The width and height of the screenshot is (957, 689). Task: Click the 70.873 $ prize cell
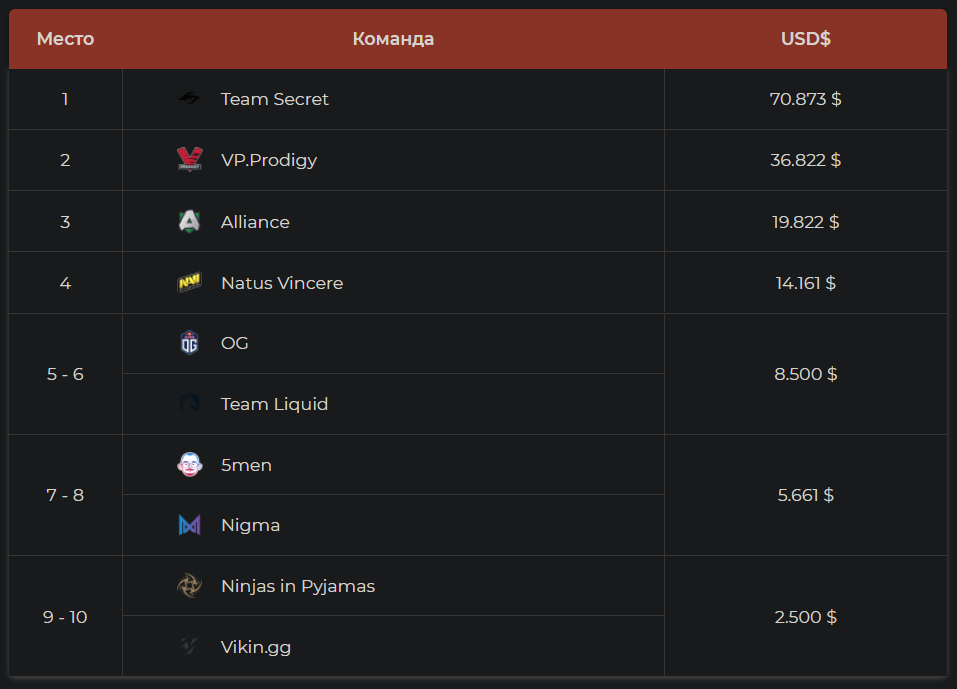coord(805,99)
